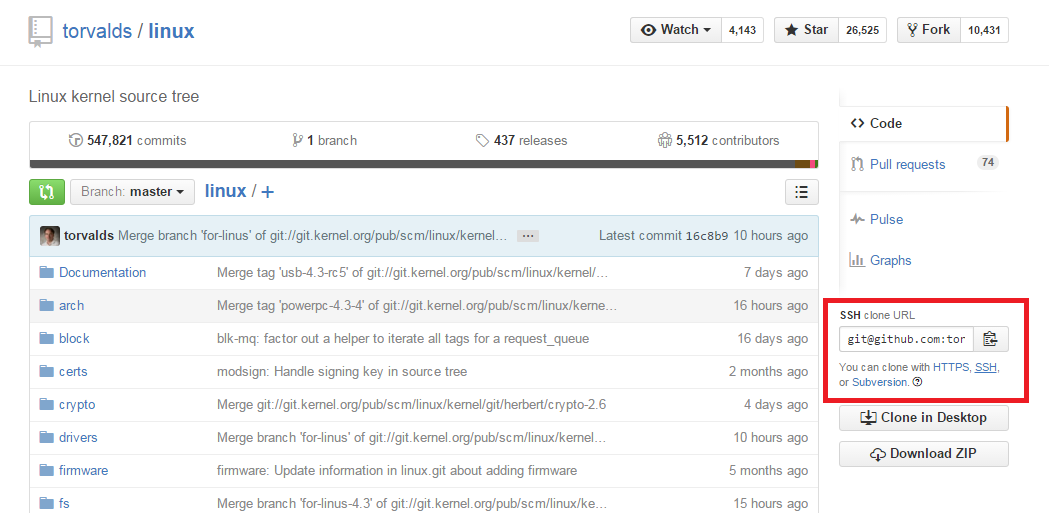Click the green compare and review button
1049x513 pixels.
point(47,192)
